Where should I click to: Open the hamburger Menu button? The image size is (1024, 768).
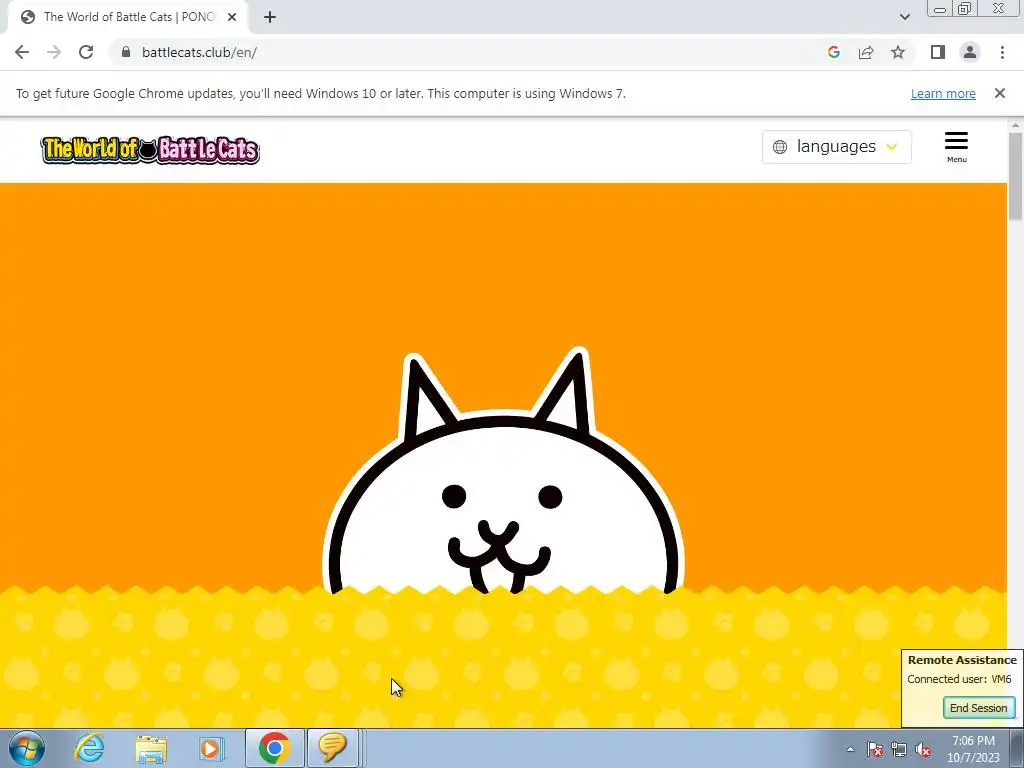pyautogui.click(x=956, y=147)
